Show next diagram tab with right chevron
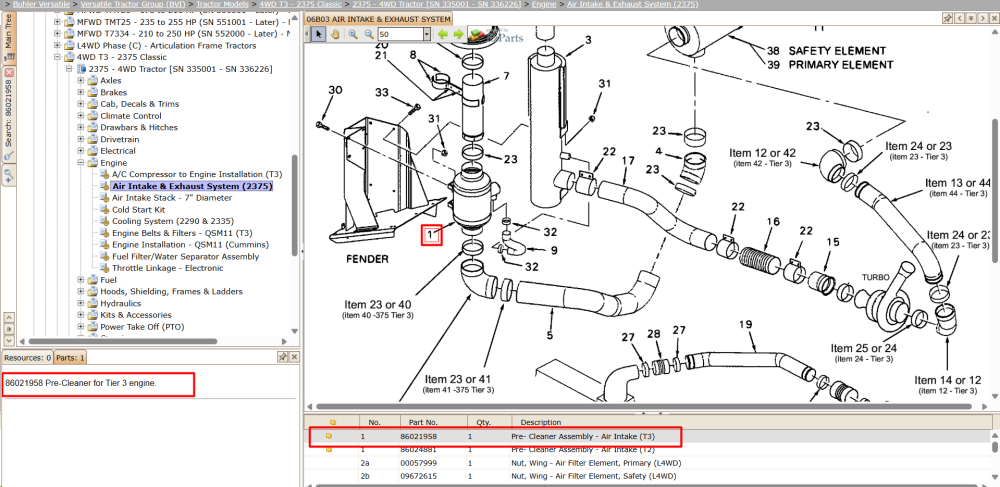 (x=983, y=19)
